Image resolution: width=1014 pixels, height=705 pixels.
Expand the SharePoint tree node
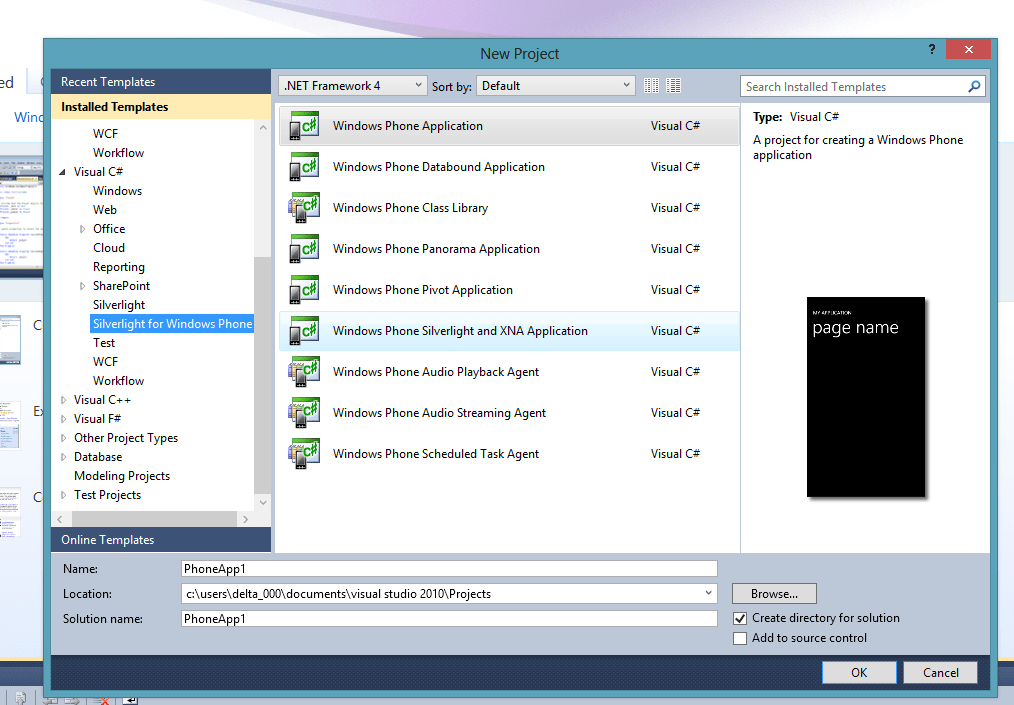click(x=82, y=286)
